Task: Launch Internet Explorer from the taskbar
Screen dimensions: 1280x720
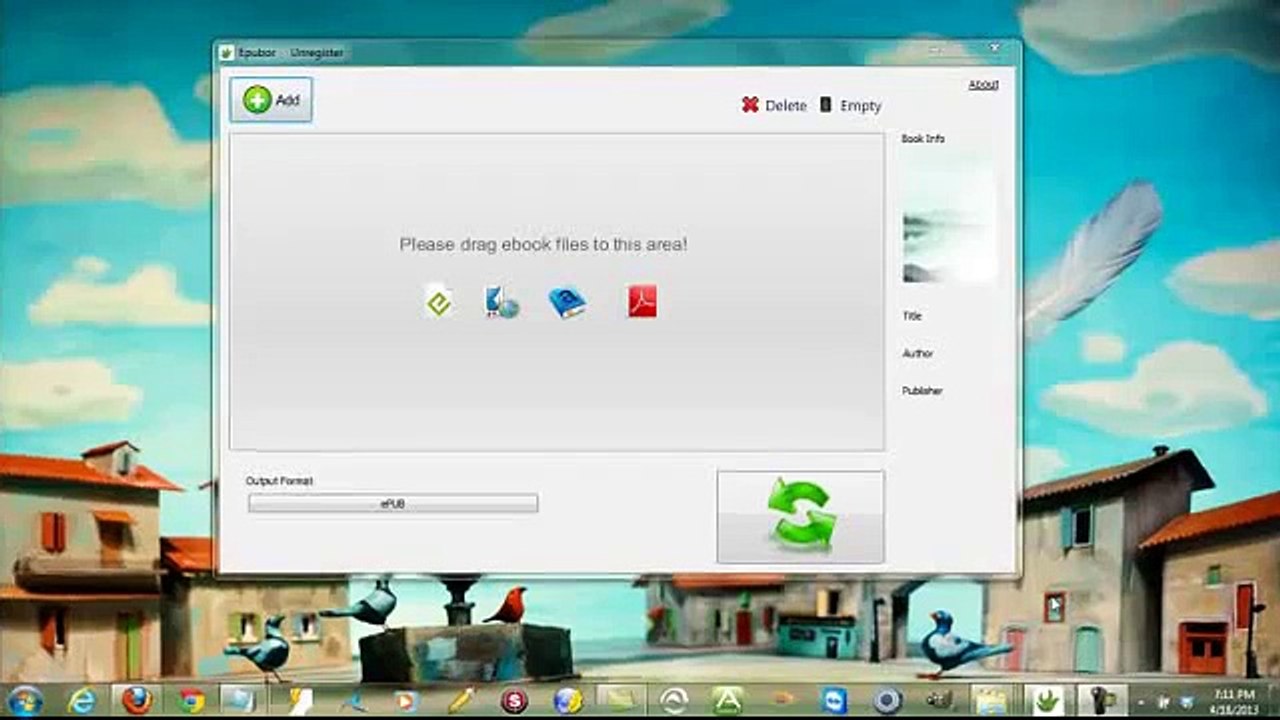Action: click(82, 700)
